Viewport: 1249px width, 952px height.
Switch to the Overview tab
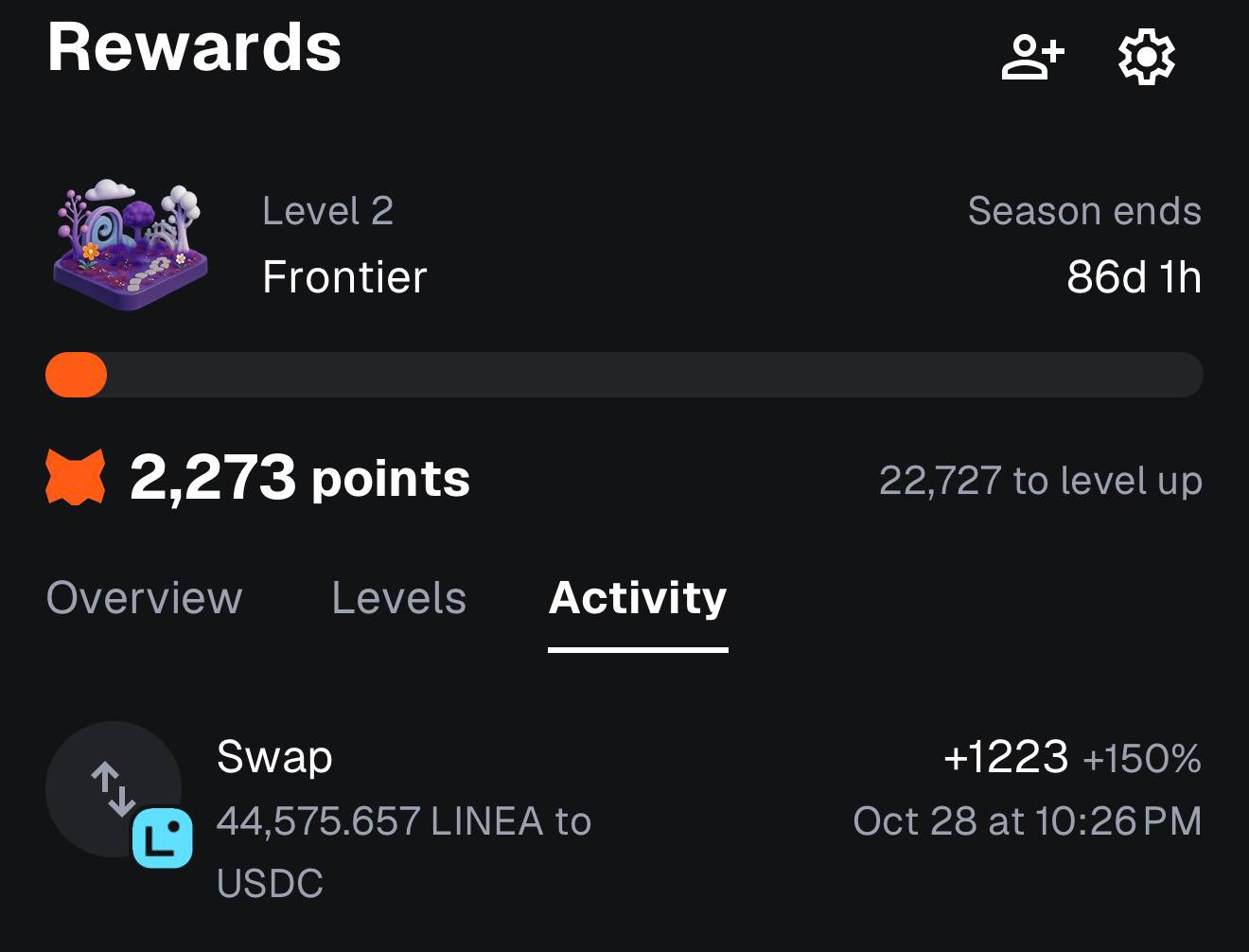point(144,598)
